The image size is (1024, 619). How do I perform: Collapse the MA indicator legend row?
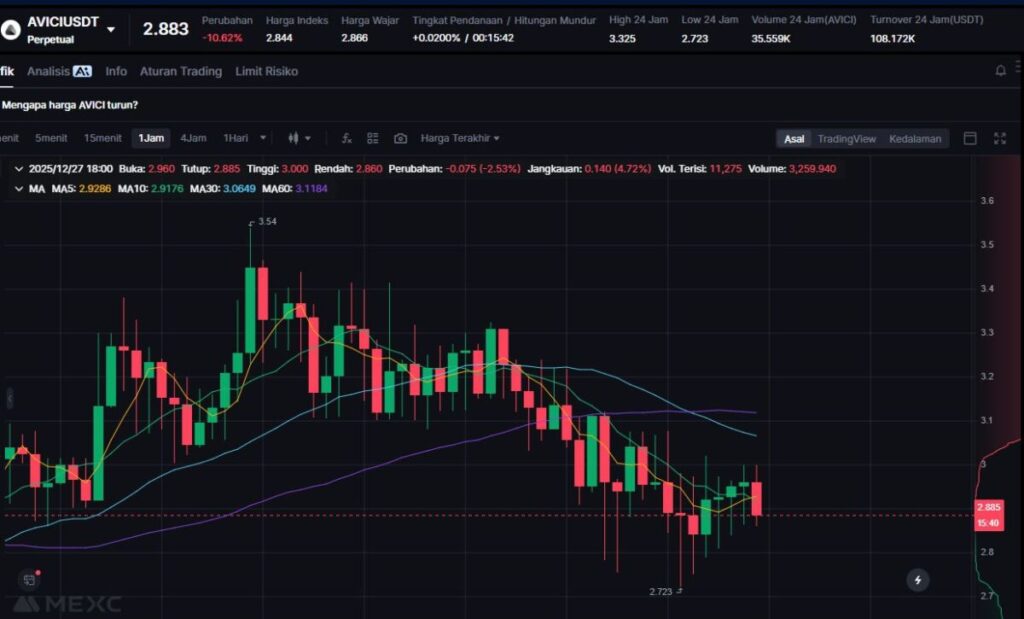19,188
